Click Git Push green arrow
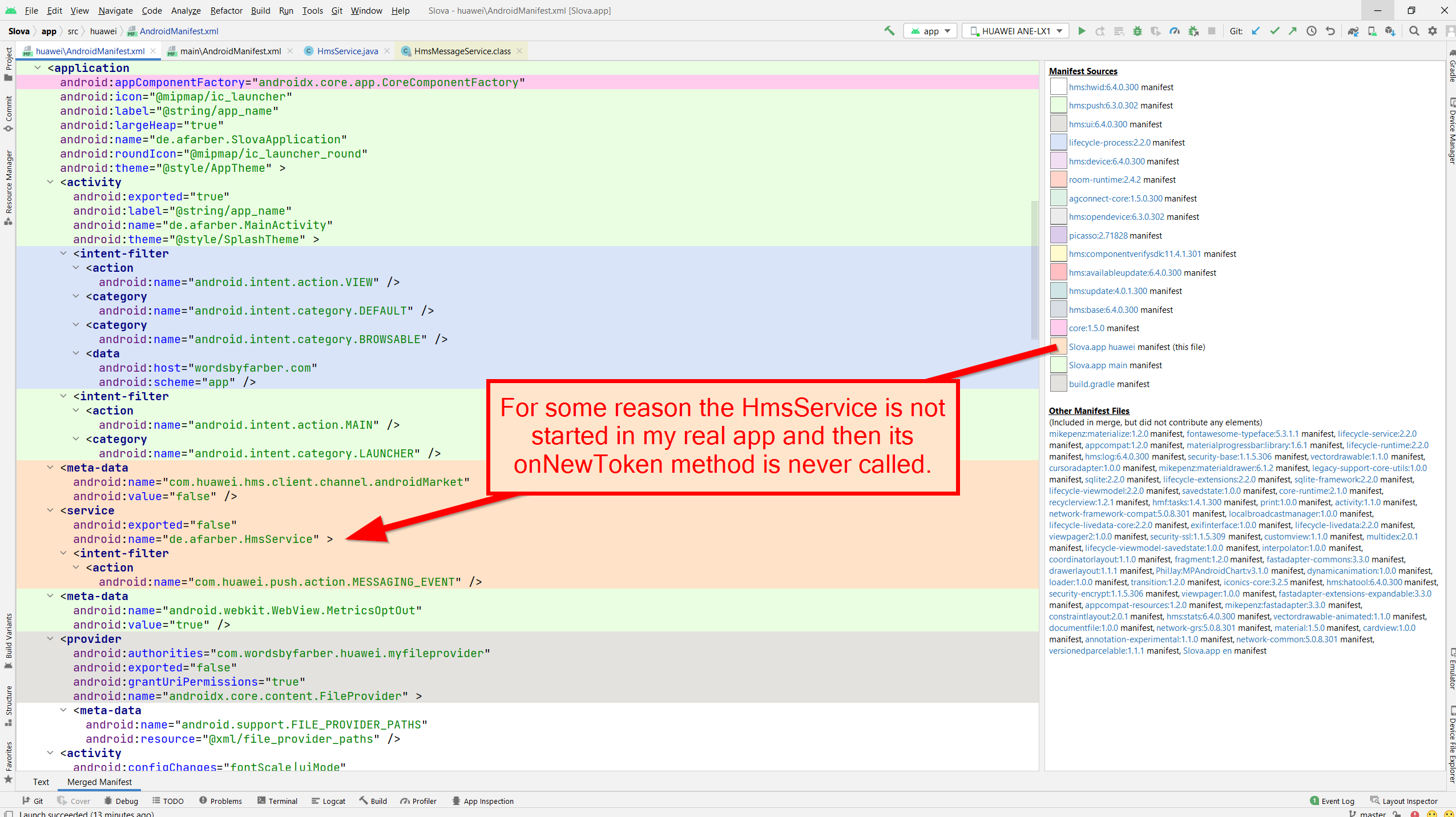Image resolution: width=1456 pixels, height=817 pixels. [x=1293, y=31]
